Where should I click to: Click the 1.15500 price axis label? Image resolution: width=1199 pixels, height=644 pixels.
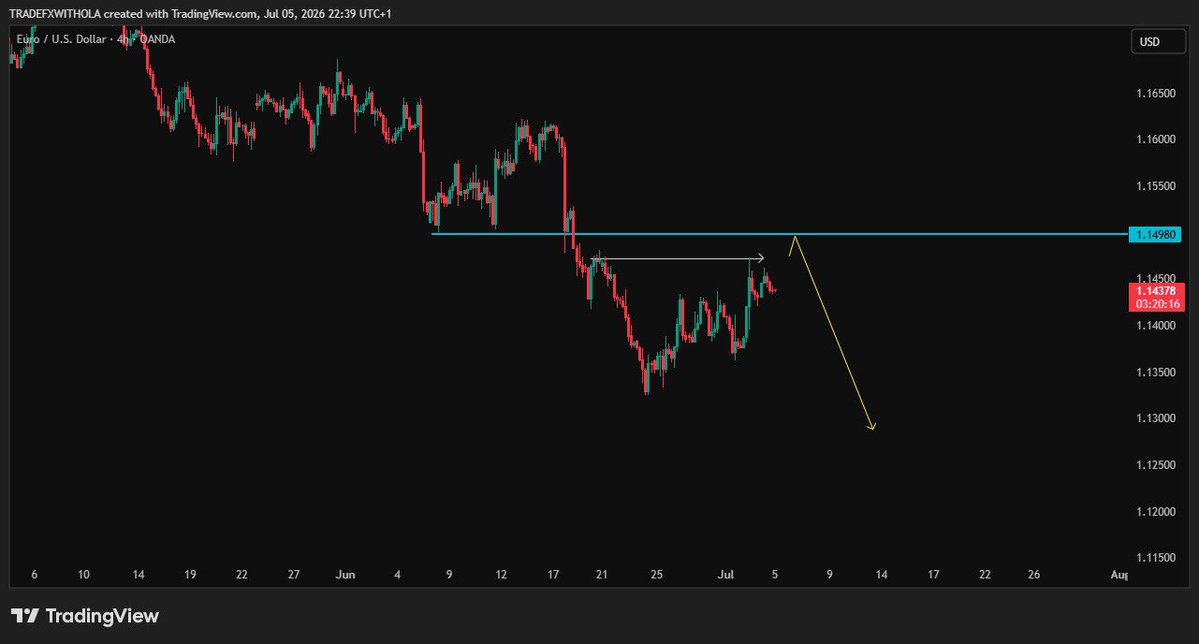pyautogui.click(x=1155, y=186)
